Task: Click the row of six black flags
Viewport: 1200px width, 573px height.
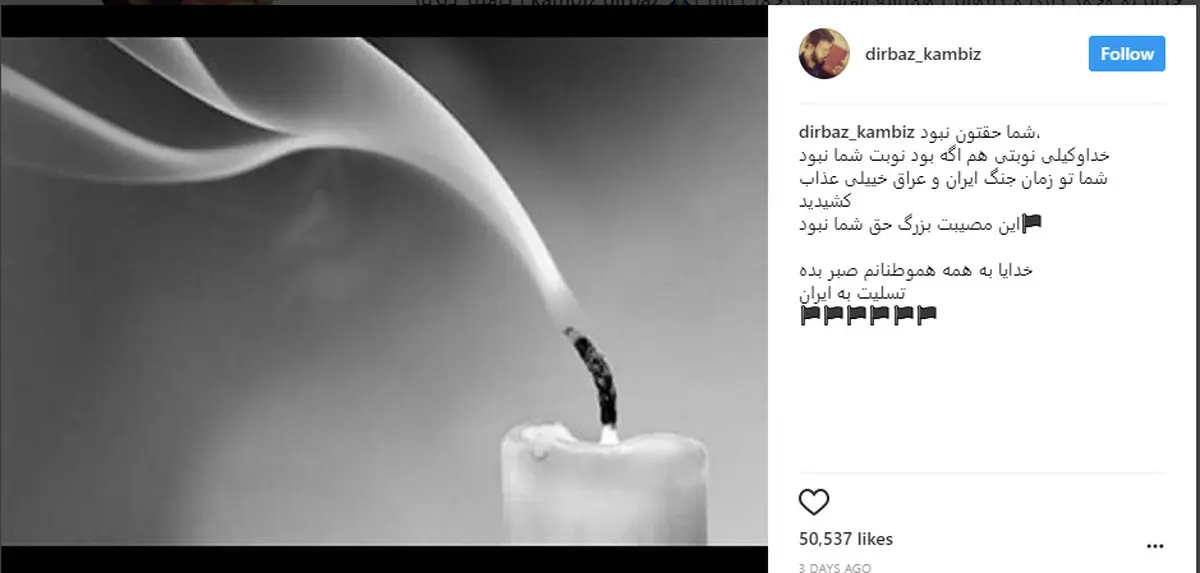Action: (869, 316)
